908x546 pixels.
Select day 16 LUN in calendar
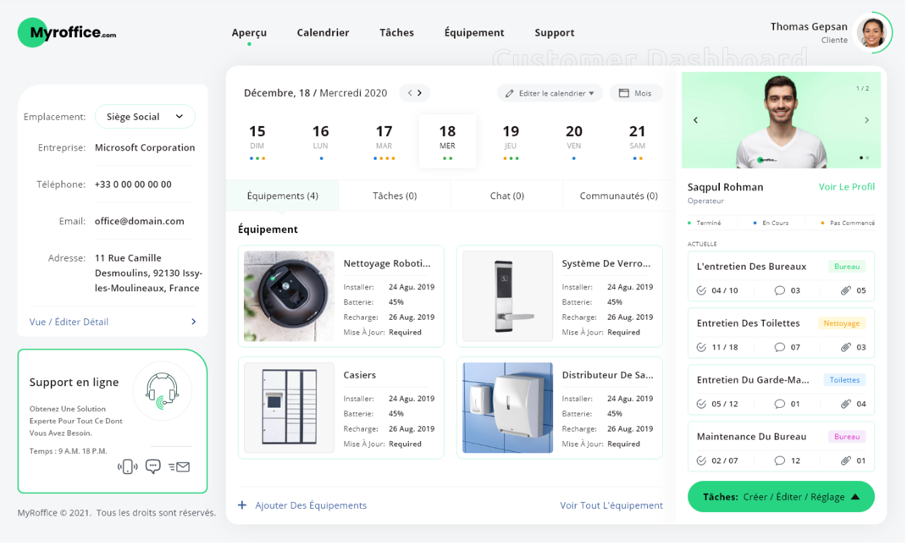tap(321, 142)
